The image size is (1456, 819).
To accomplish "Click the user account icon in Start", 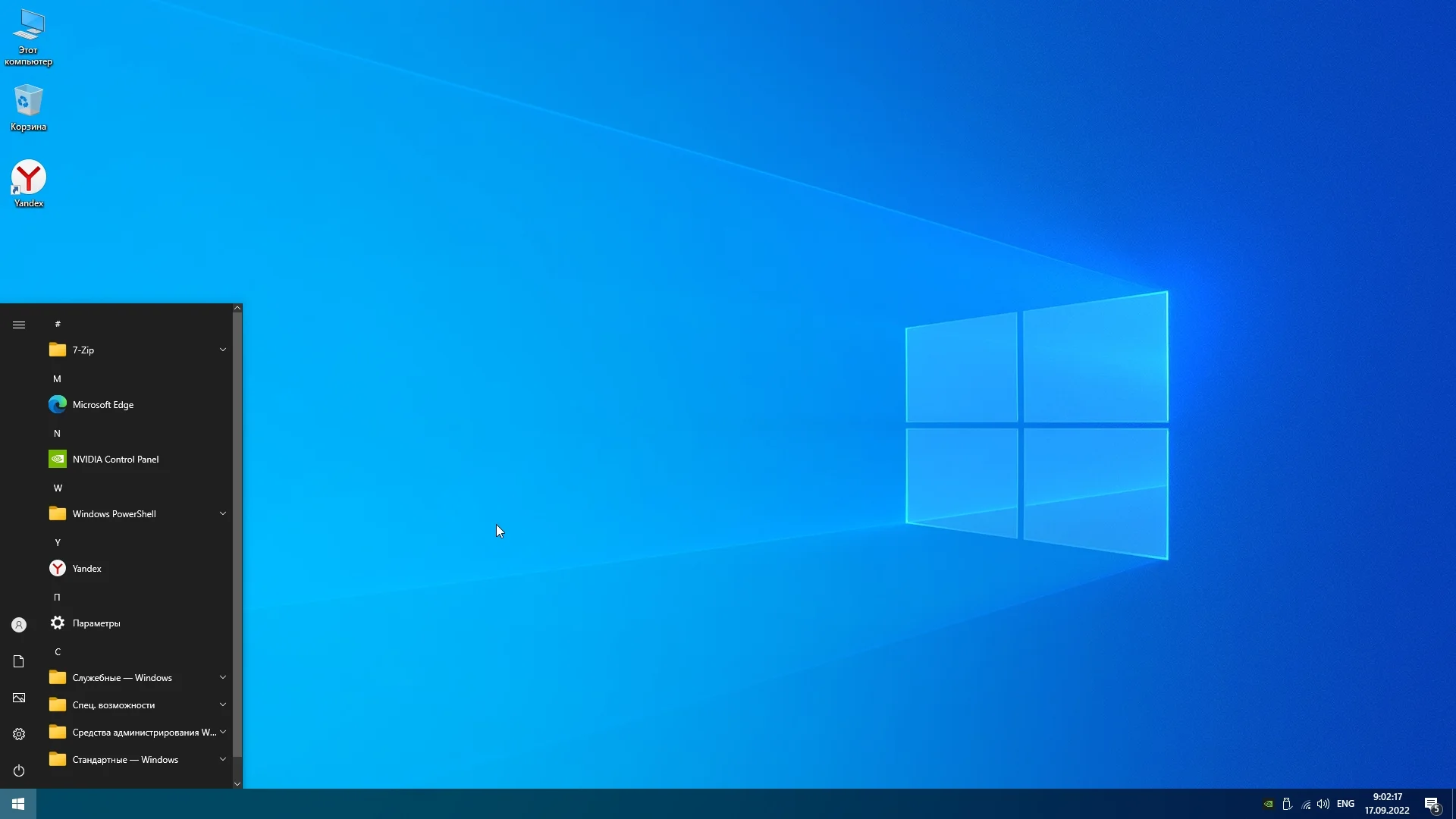I will 19,625.
